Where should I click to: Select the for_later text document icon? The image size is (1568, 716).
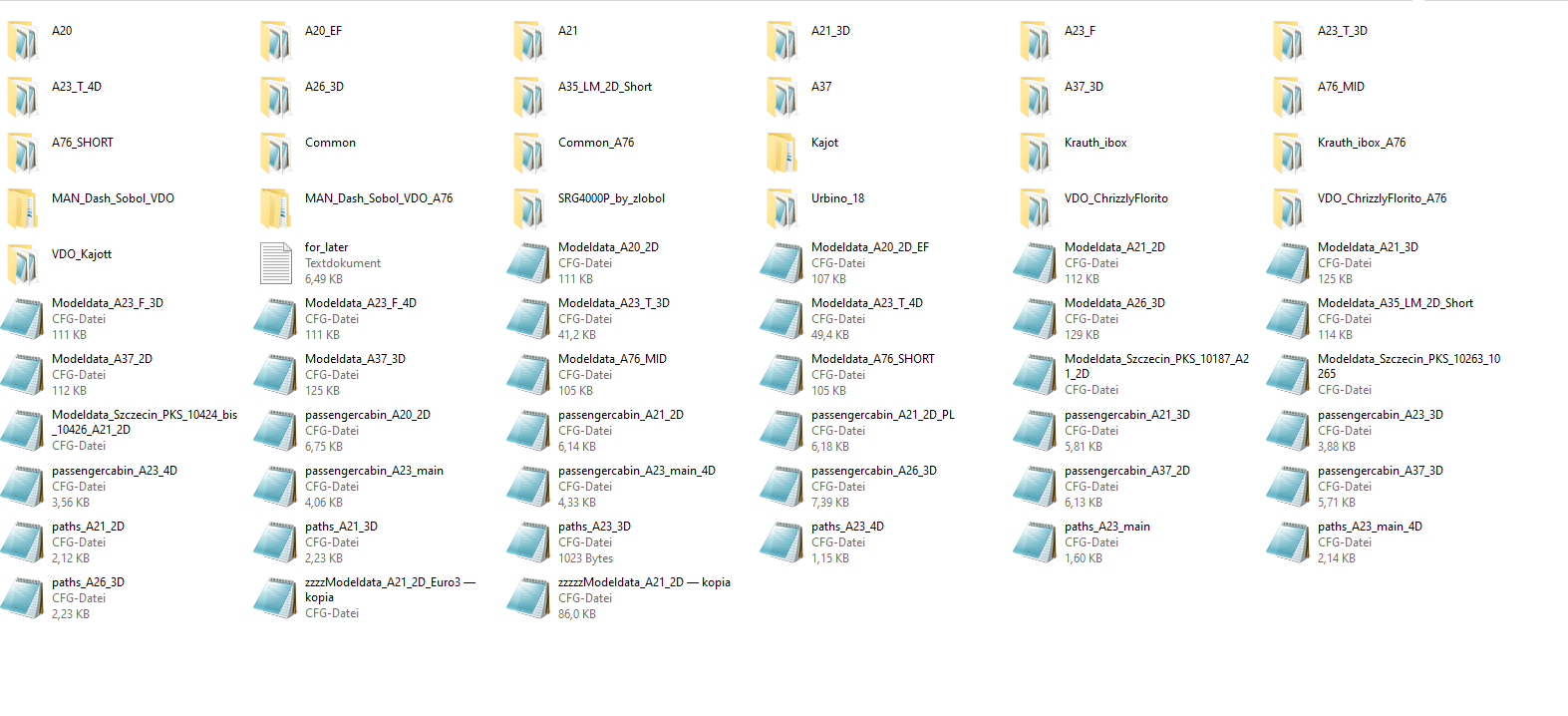(x=276, y=263)
